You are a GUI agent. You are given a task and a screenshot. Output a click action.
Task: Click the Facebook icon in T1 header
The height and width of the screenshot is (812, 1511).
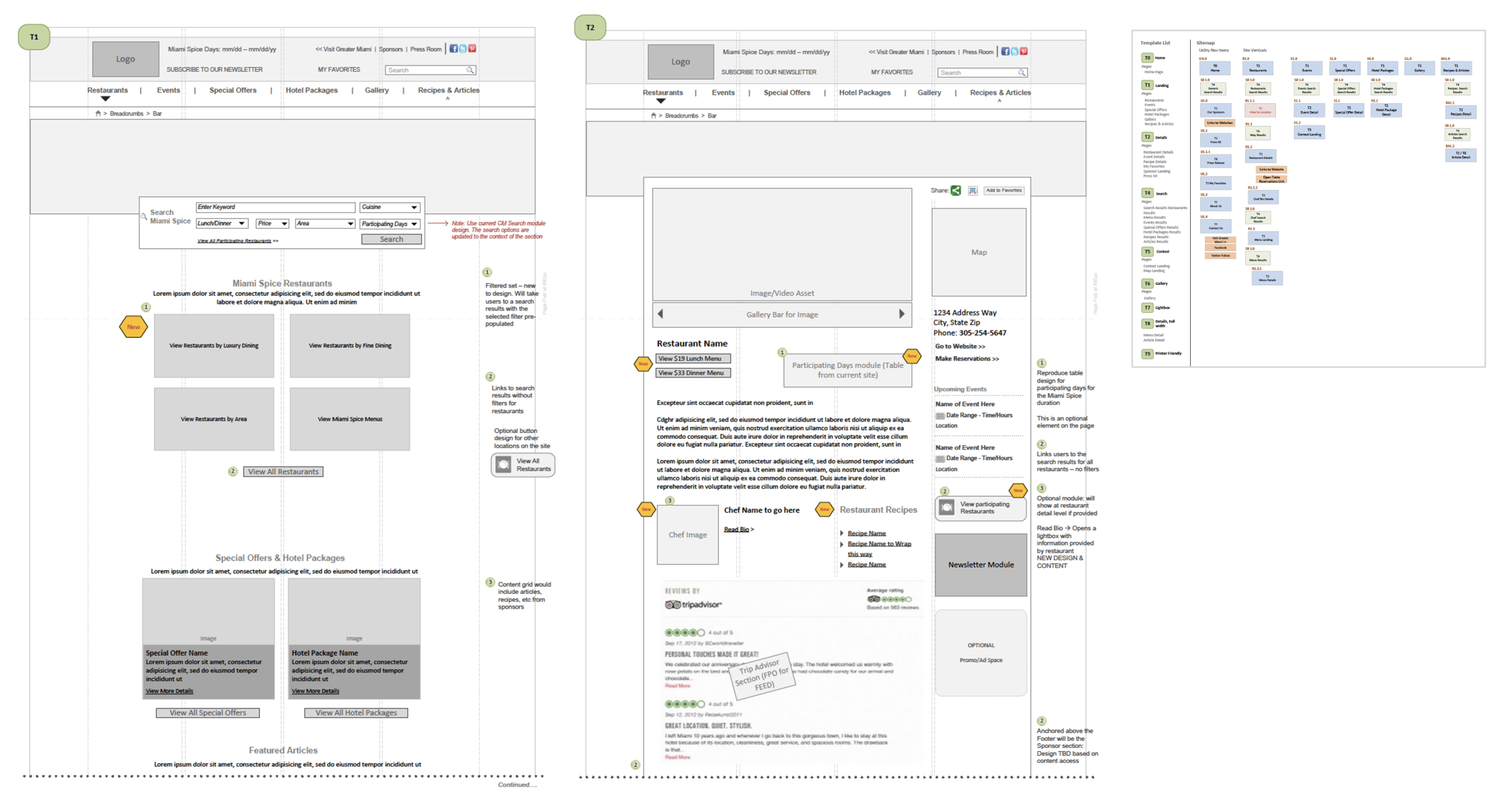(x=453, y=49)
